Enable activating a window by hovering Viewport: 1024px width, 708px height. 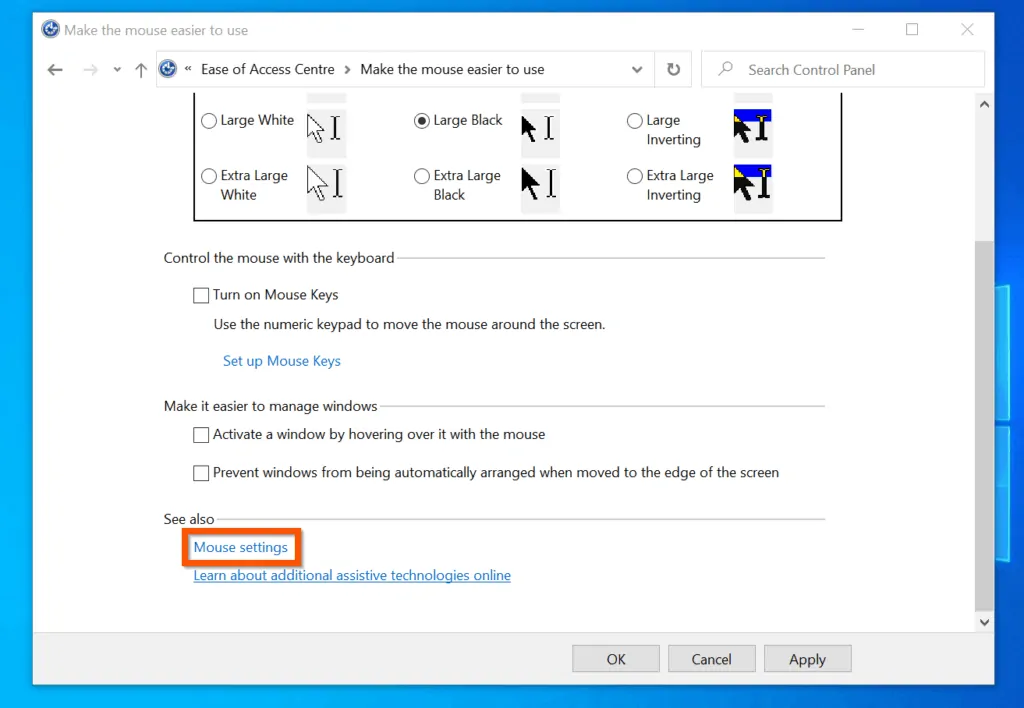tap(201, 436)
